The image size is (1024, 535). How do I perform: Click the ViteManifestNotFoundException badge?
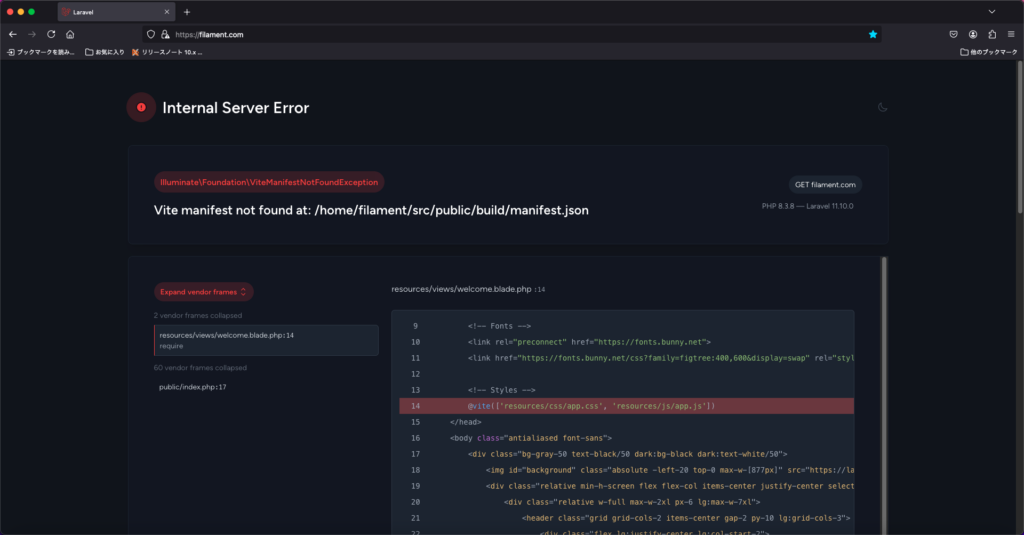[x=269, y=182]
